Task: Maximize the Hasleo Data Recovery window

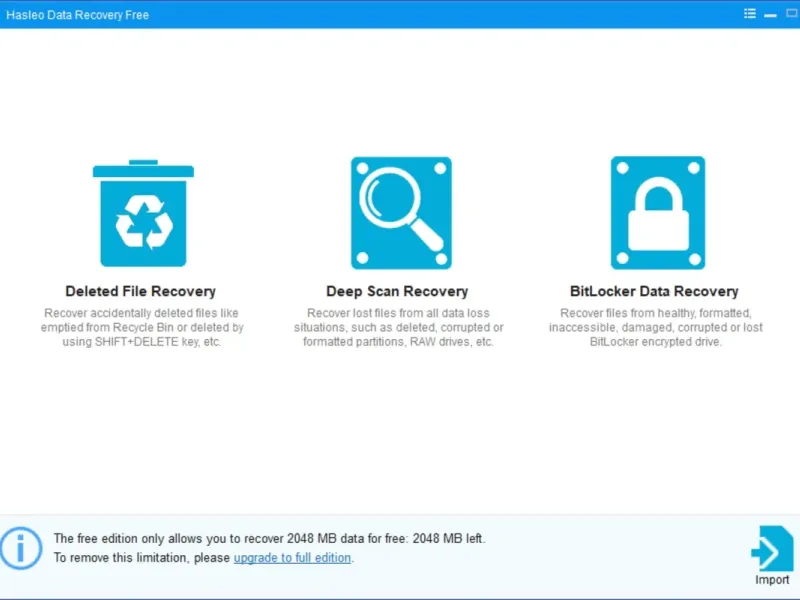Action: click(792, 14)
